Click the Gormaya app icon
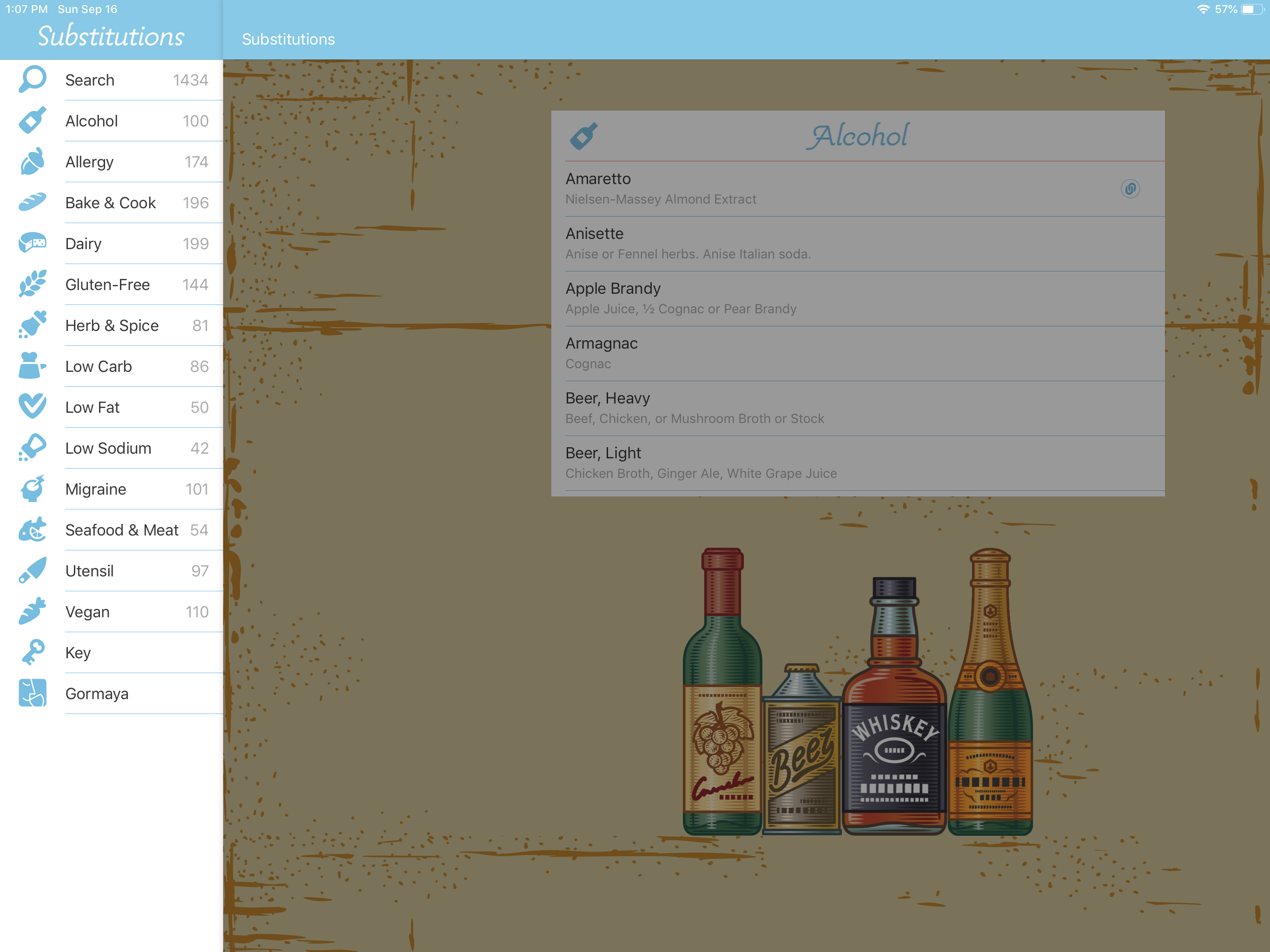The height and width of the screenshot is (952, 1270). pyautogui.click(x=32, y=693)
